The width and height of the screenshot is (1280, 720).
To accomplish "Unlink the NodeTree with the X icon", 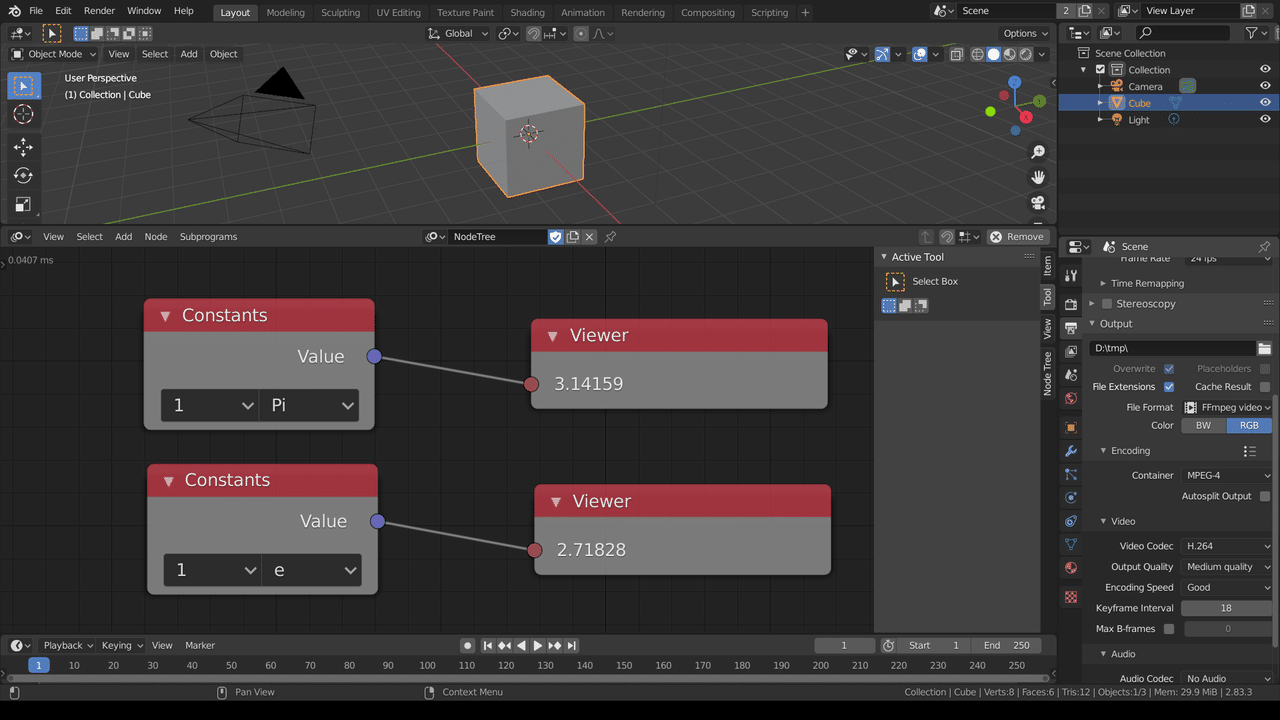I will pyautogui.click(x=590, y=237).
